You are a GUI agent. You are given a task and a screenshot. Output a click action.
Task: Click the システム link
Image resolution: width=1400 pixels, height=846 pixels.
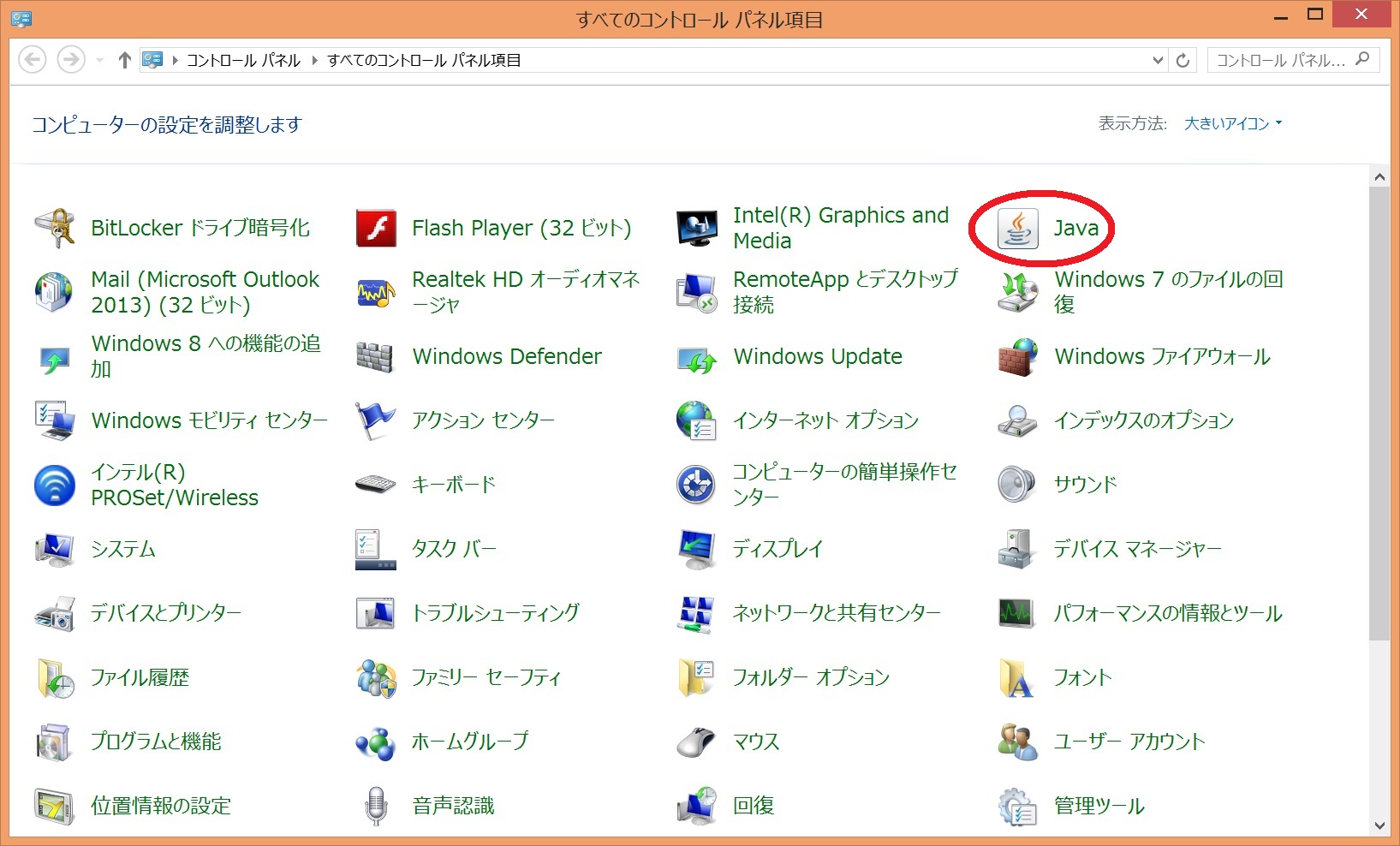click(123, 549)
